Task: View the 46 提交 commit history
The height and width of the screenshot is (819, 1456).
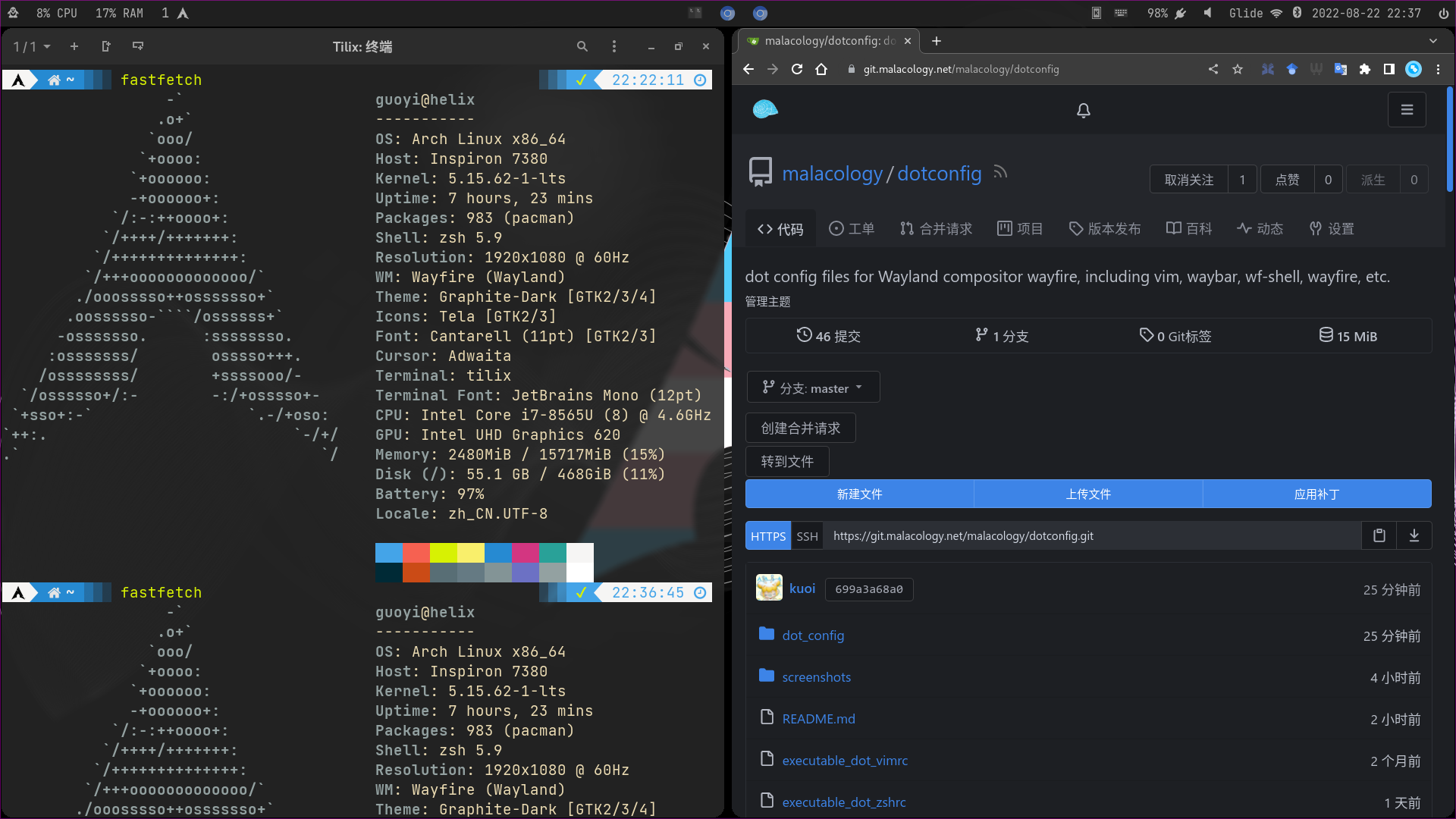Action: point(829,336)
